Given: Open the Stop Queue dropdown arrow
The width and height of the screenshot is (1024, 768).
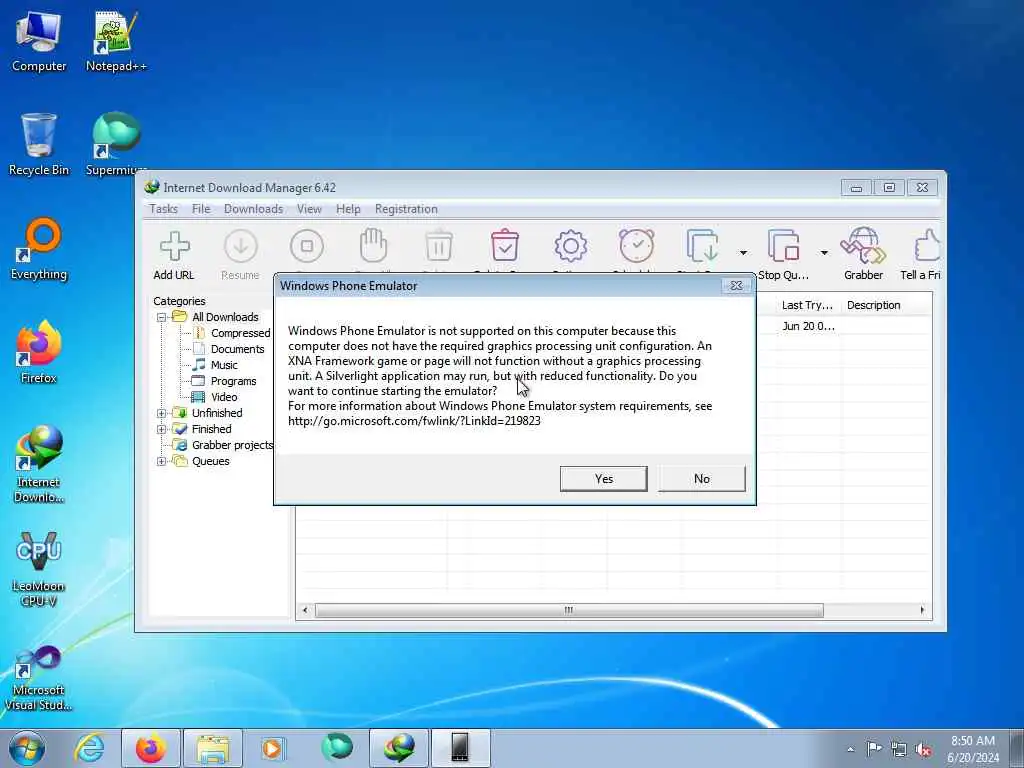Looking at the screenshot, I should (x=824, y=253).
